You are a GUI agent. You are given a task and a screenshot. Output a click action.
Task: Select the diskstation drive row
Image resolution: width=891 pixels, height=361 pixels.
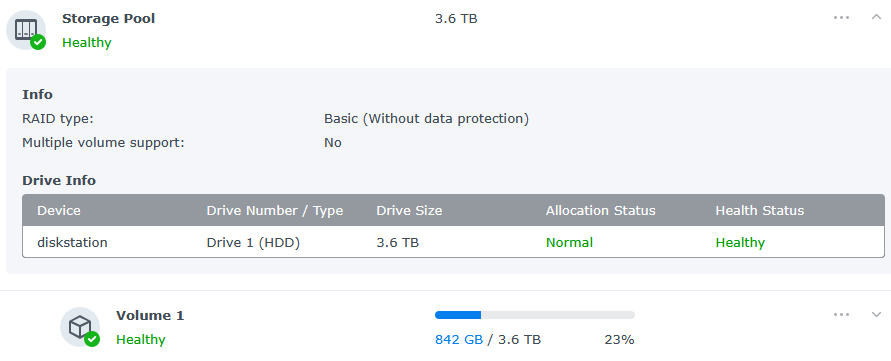pos(453,242)
